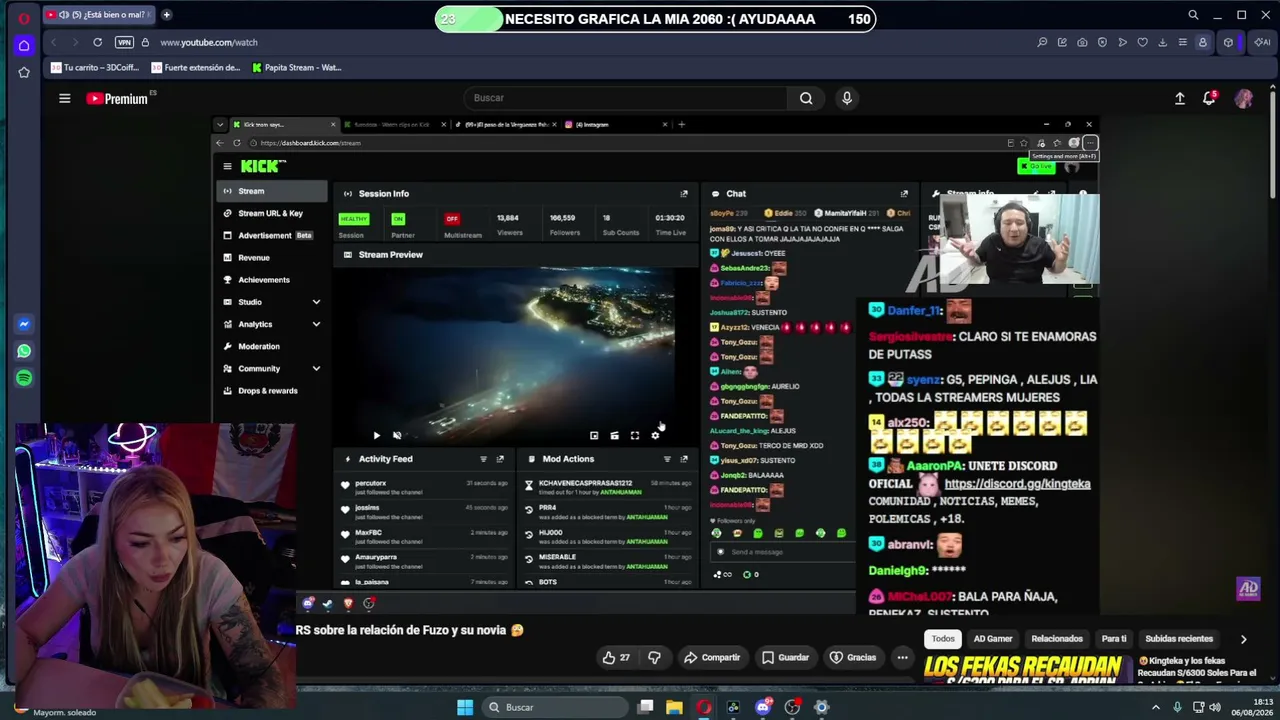Select the 'Subidas recientes' filter chip
This screenshot has height=720, width=1280.
[x=1179, y=638]
